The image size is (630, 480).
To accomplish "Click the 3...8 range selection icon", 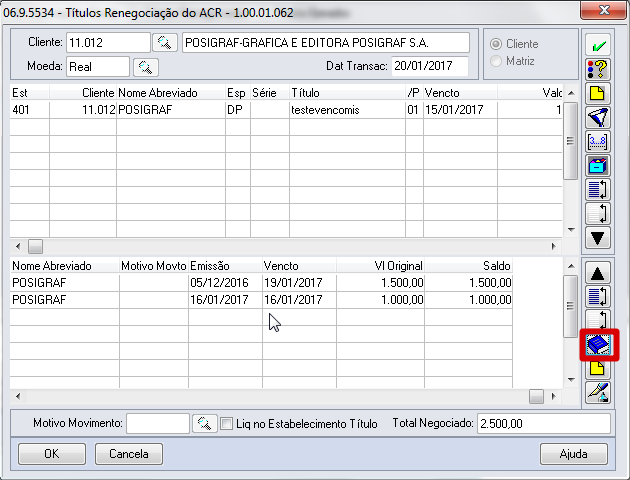I will pyautogui.click(x=598, y=142).
